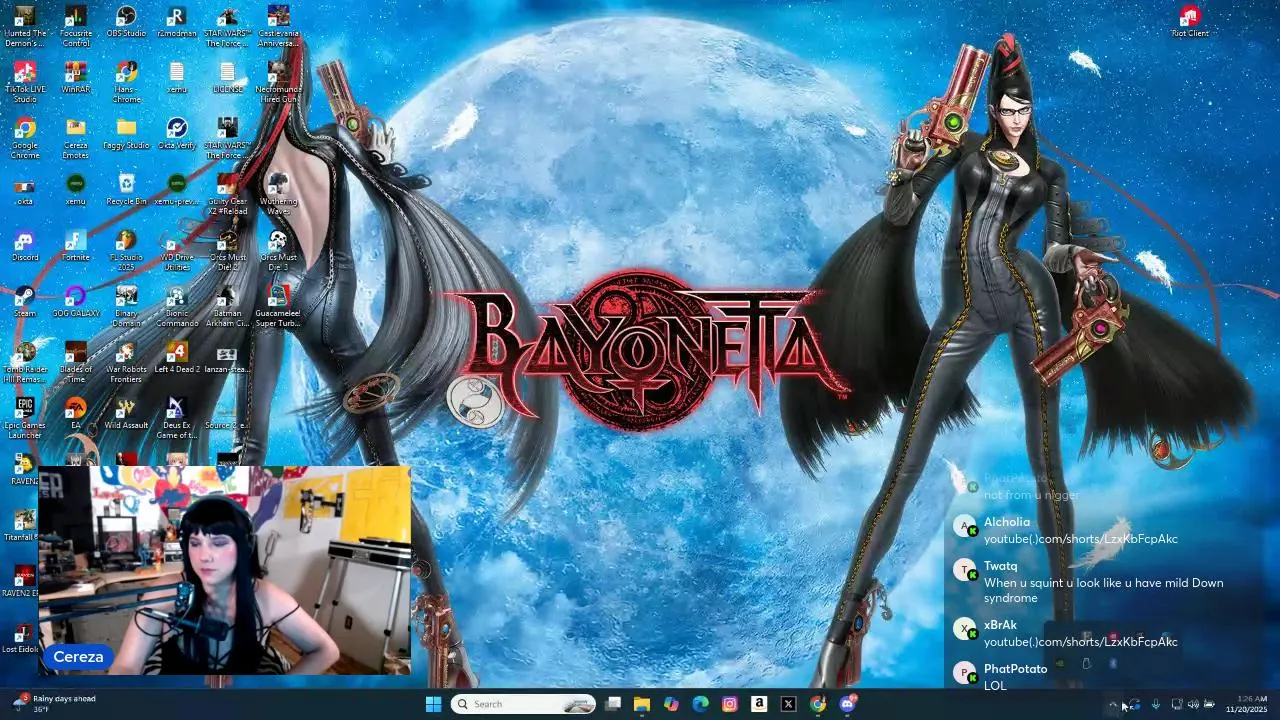Select the r2modman desktop shortcut
This screenshot has height=720, width=1280.
[177, 23]
